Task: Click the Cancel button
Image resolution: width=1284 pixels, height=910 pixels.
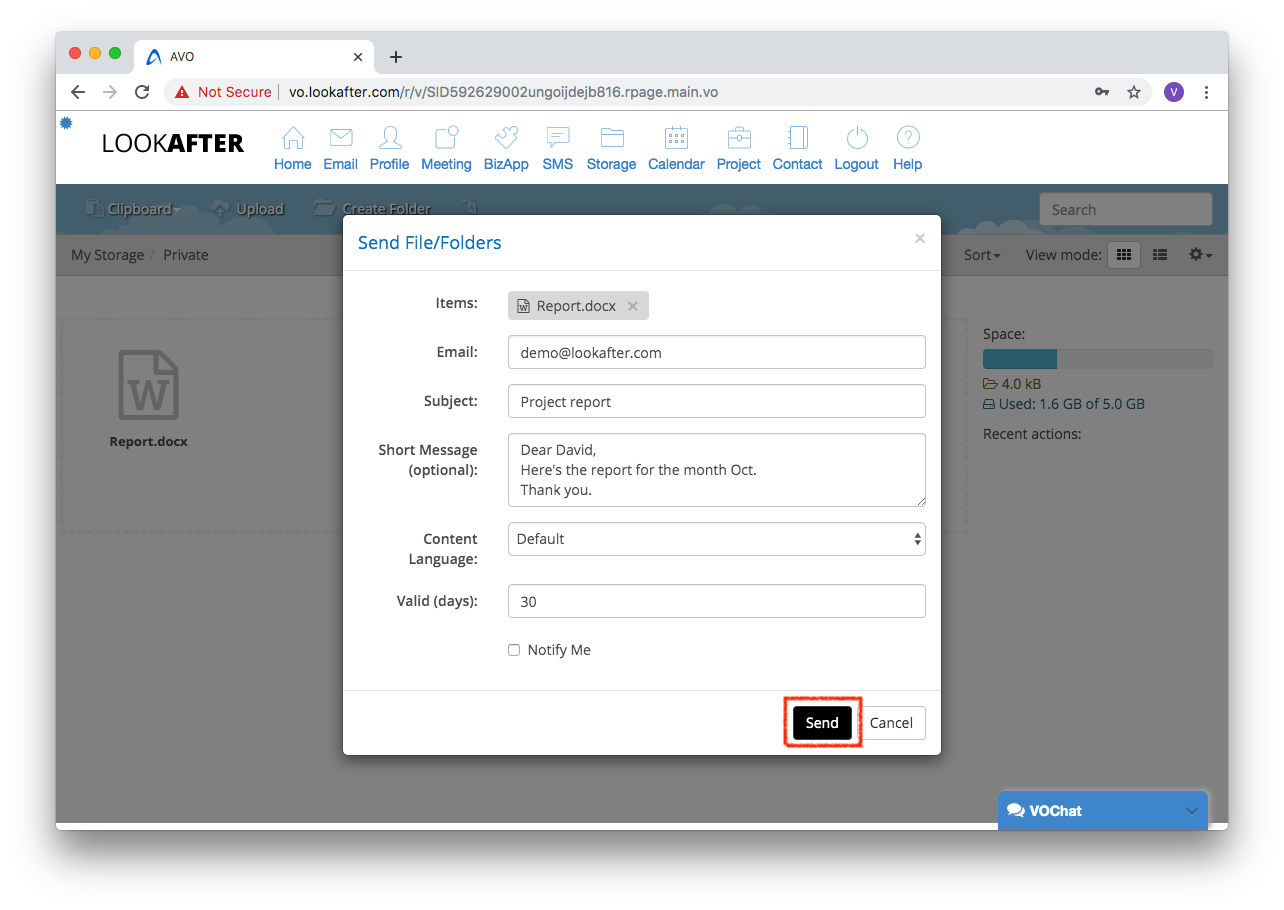Action: point(891,723)
